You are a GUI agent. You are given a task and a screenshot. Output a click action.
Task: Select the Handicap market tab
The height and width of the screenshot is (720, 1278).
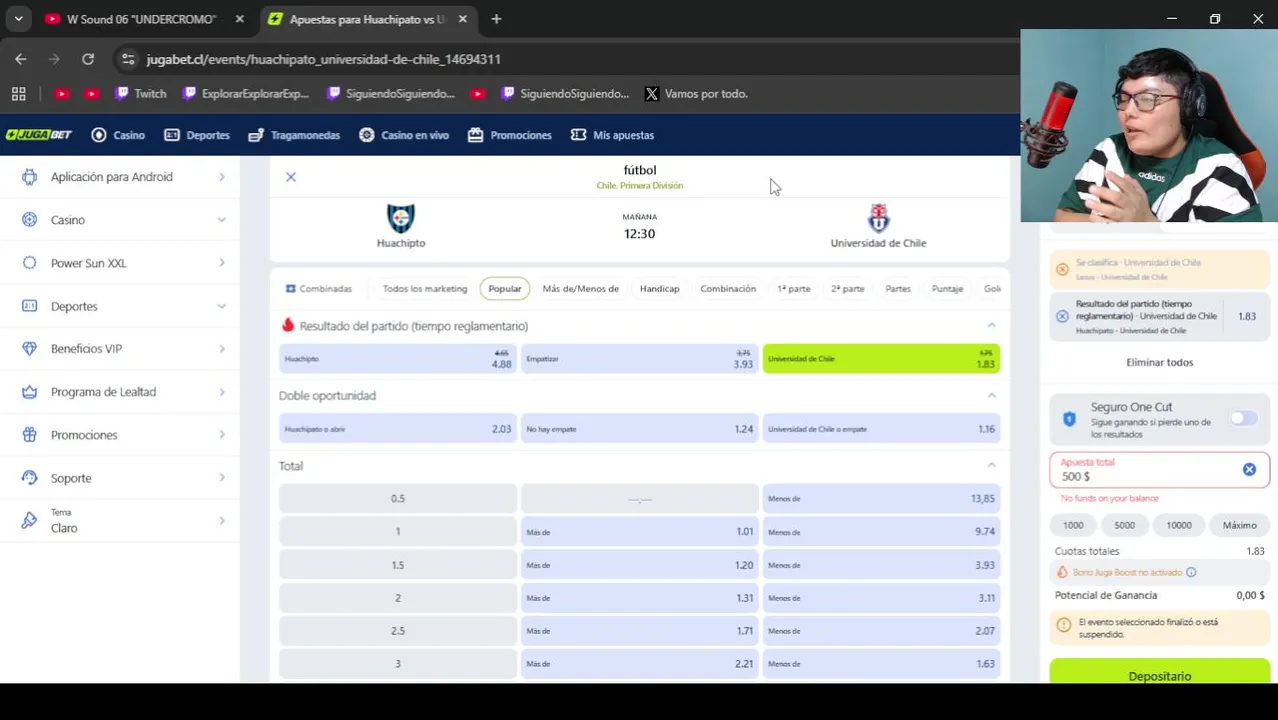tap(659, 289)
